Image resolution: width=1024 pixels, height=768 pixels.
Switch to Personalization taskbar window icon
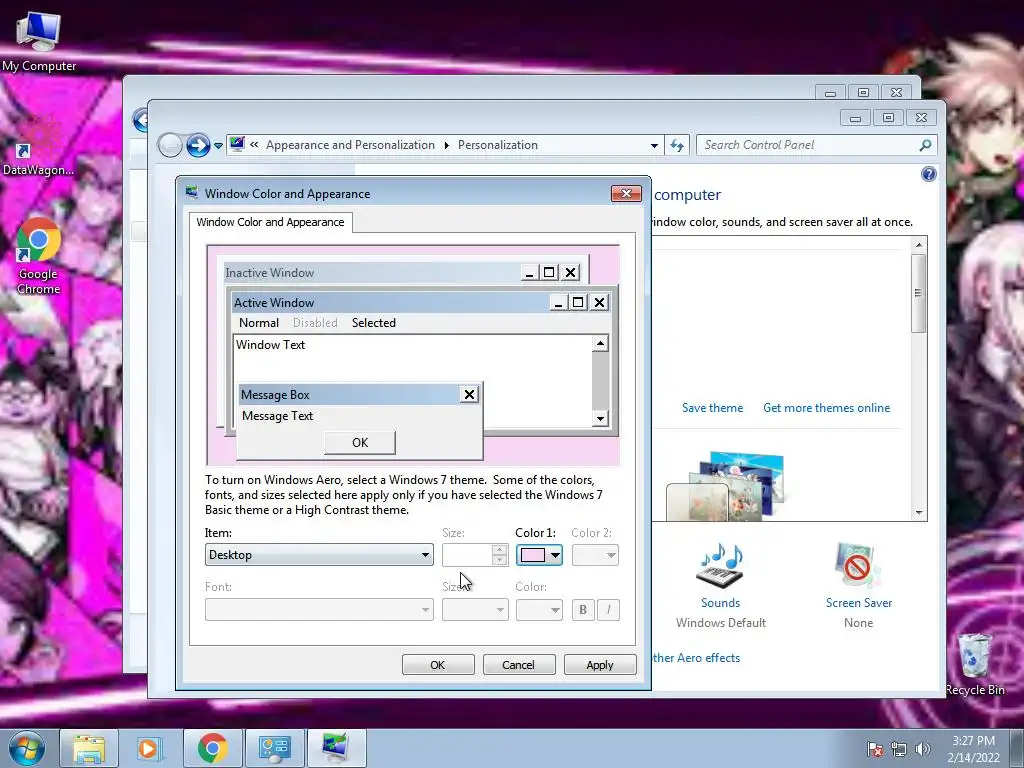[x=336, y=748]
